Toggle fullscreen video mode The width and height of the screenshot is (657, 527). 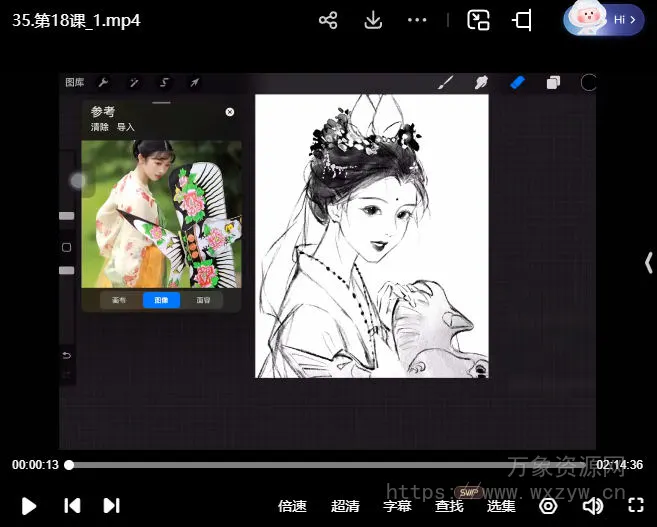[x=635, y=506]
